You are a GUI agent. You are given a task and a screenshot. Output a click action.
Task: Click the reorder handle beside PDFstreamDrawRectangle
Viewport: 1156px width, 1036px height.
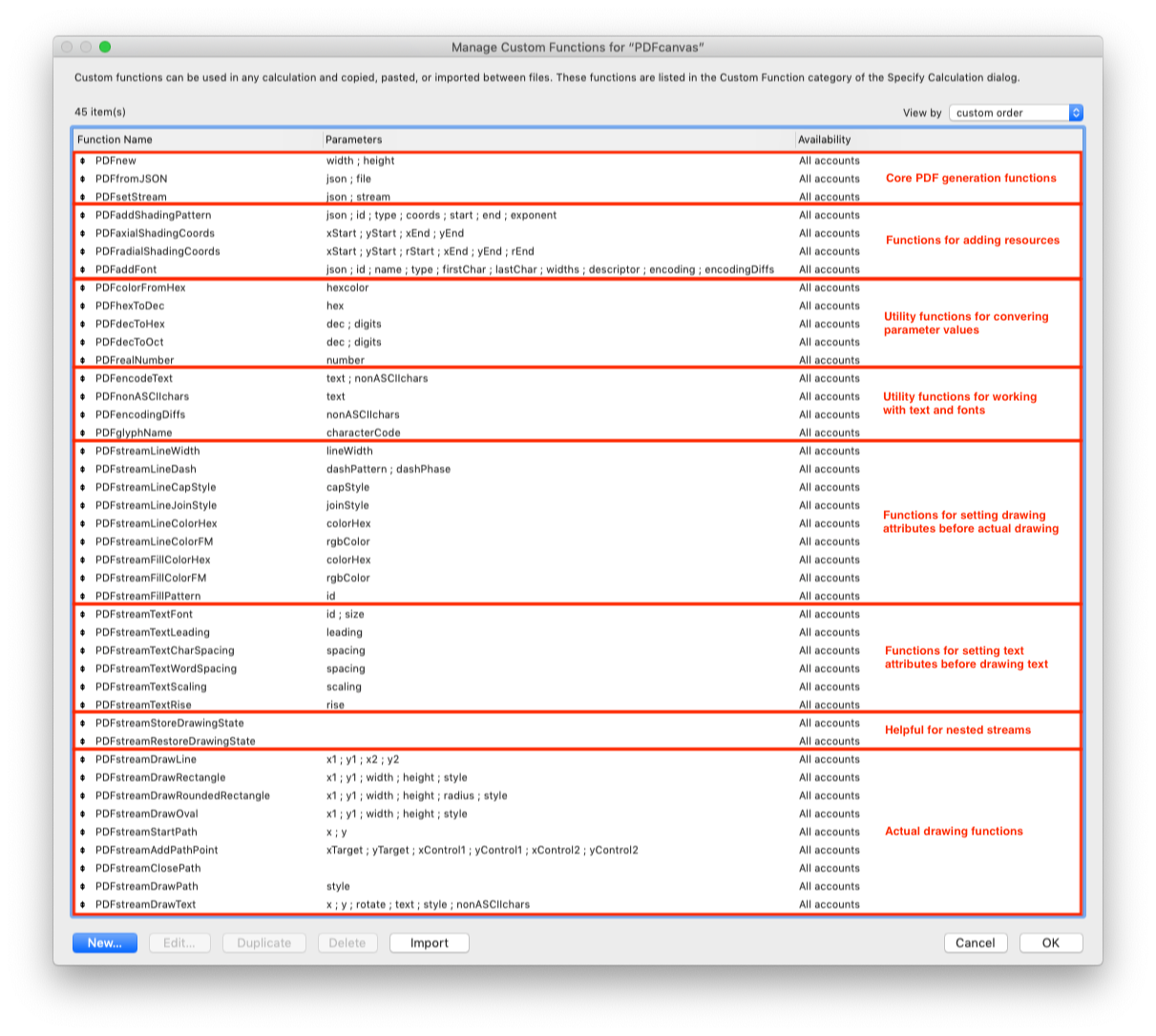(83, 777)
